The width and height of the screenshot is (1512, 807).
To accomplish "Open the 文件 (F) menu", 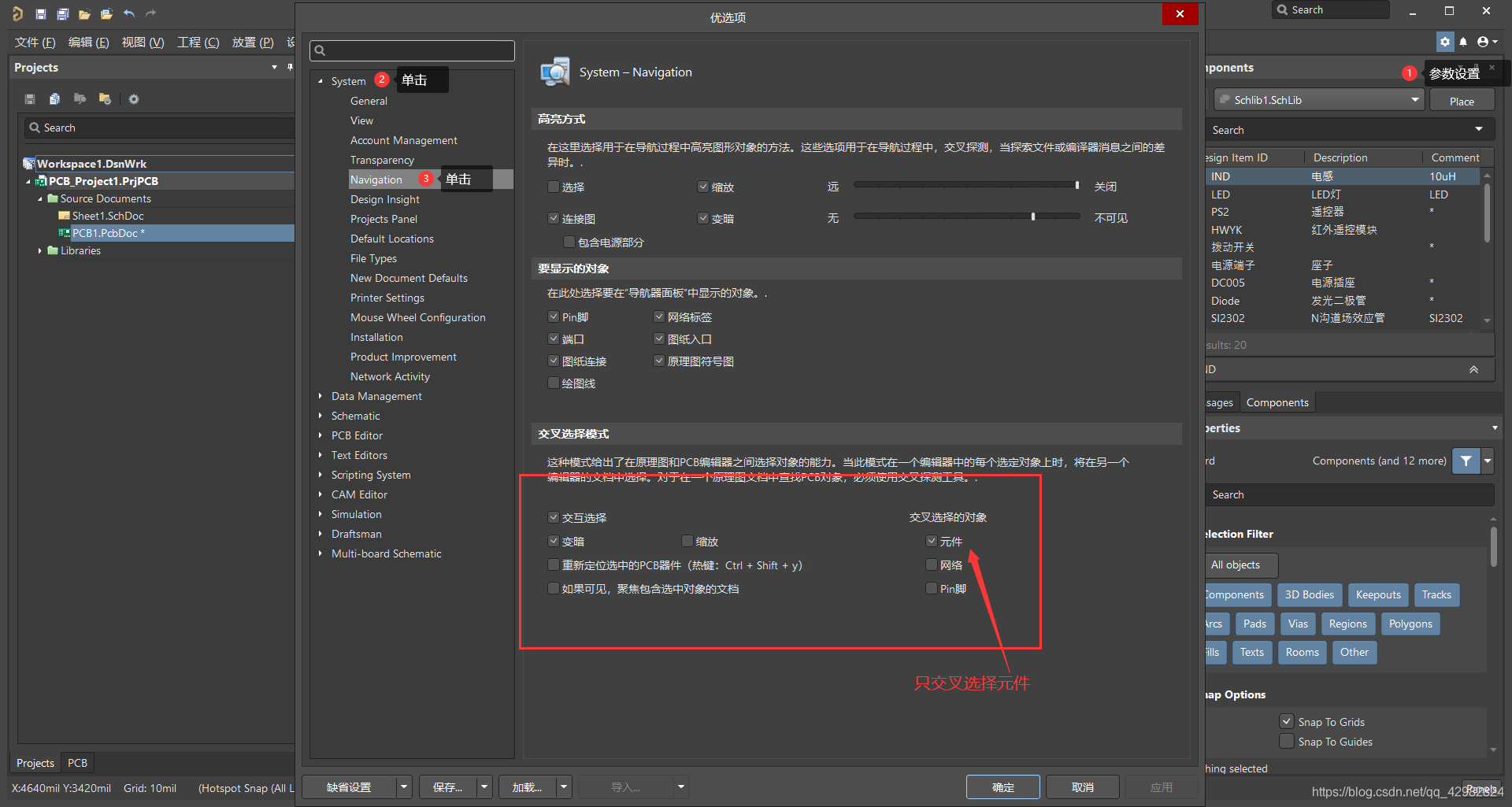I will click(x=35, y=43).
